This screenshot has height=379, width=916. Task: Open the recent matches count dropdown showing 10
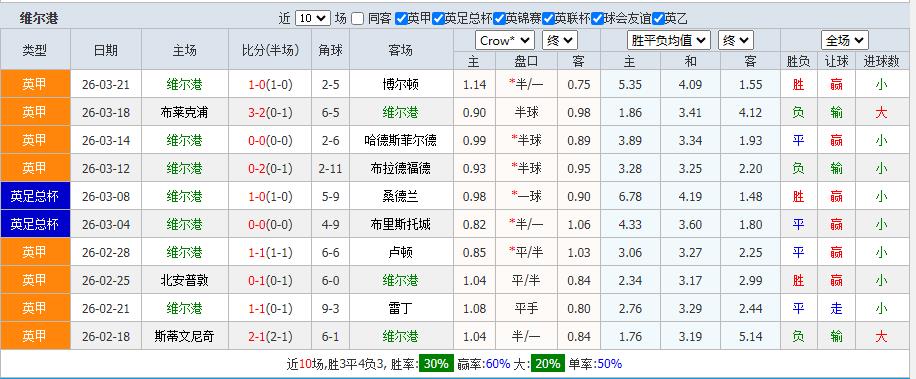313,19
